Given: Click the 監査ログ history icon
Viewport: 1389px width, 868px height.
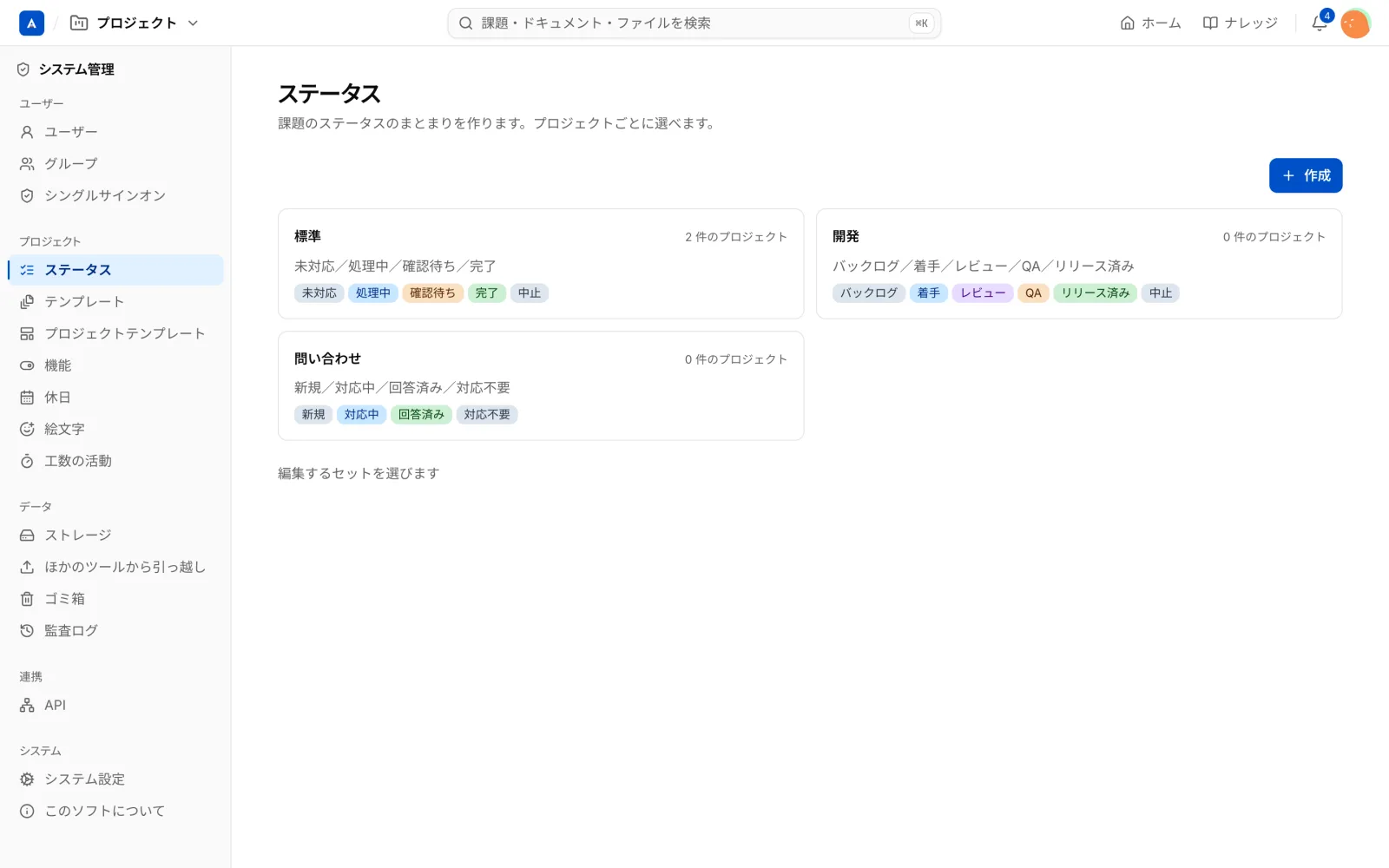Looking at the screenshot, I should point(27,631).
